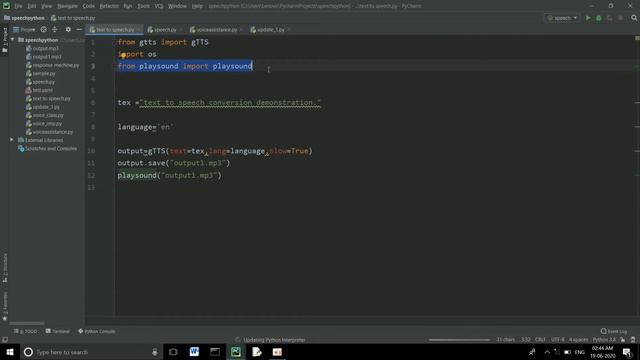
Task: Open Search Everywhere magnifier icon
Action: [634, 18]
